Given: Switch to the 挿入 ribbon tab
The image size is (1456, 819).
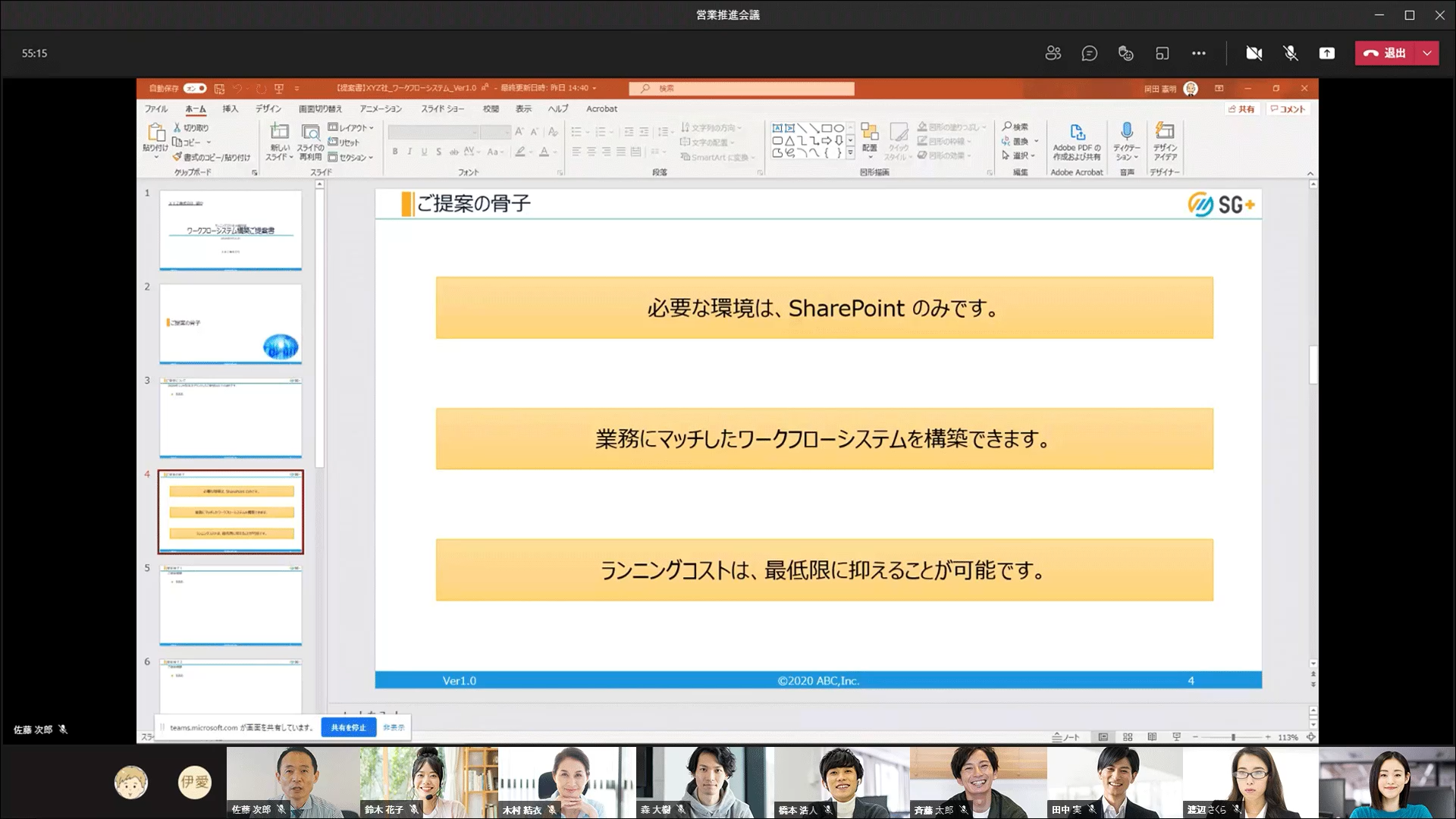Looking at the screenshot, I should [230, 109].
